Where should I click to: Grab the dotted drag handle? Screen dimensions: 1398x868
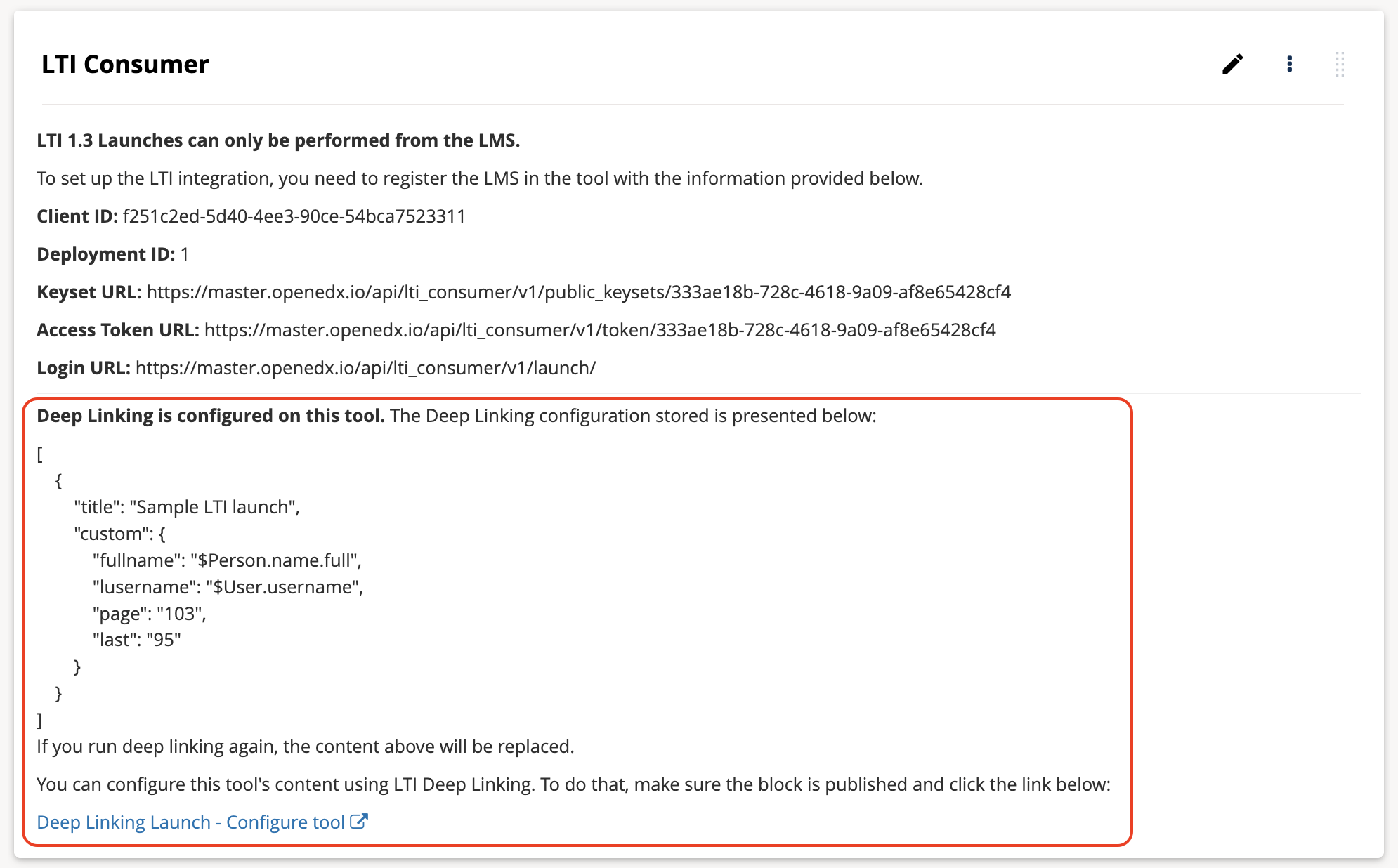click(1340, 64)
